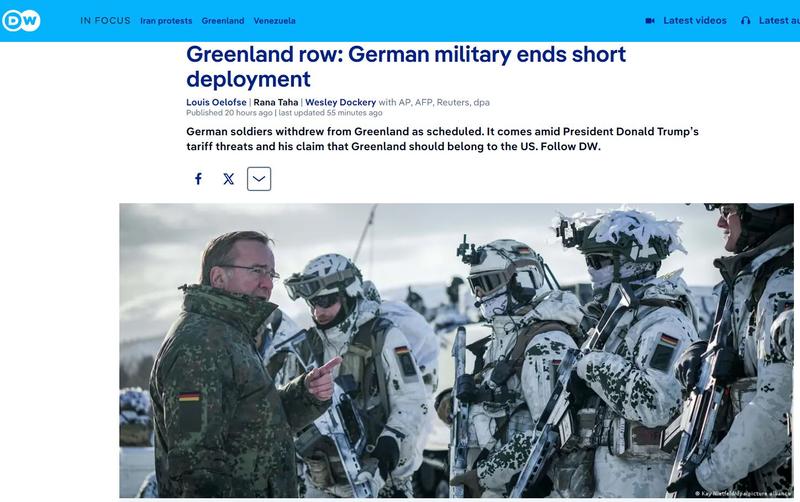Click the headphones audio icon
The width and height of the screenshot is (800, 502).
pyautogui.click(x=745, y=21)
